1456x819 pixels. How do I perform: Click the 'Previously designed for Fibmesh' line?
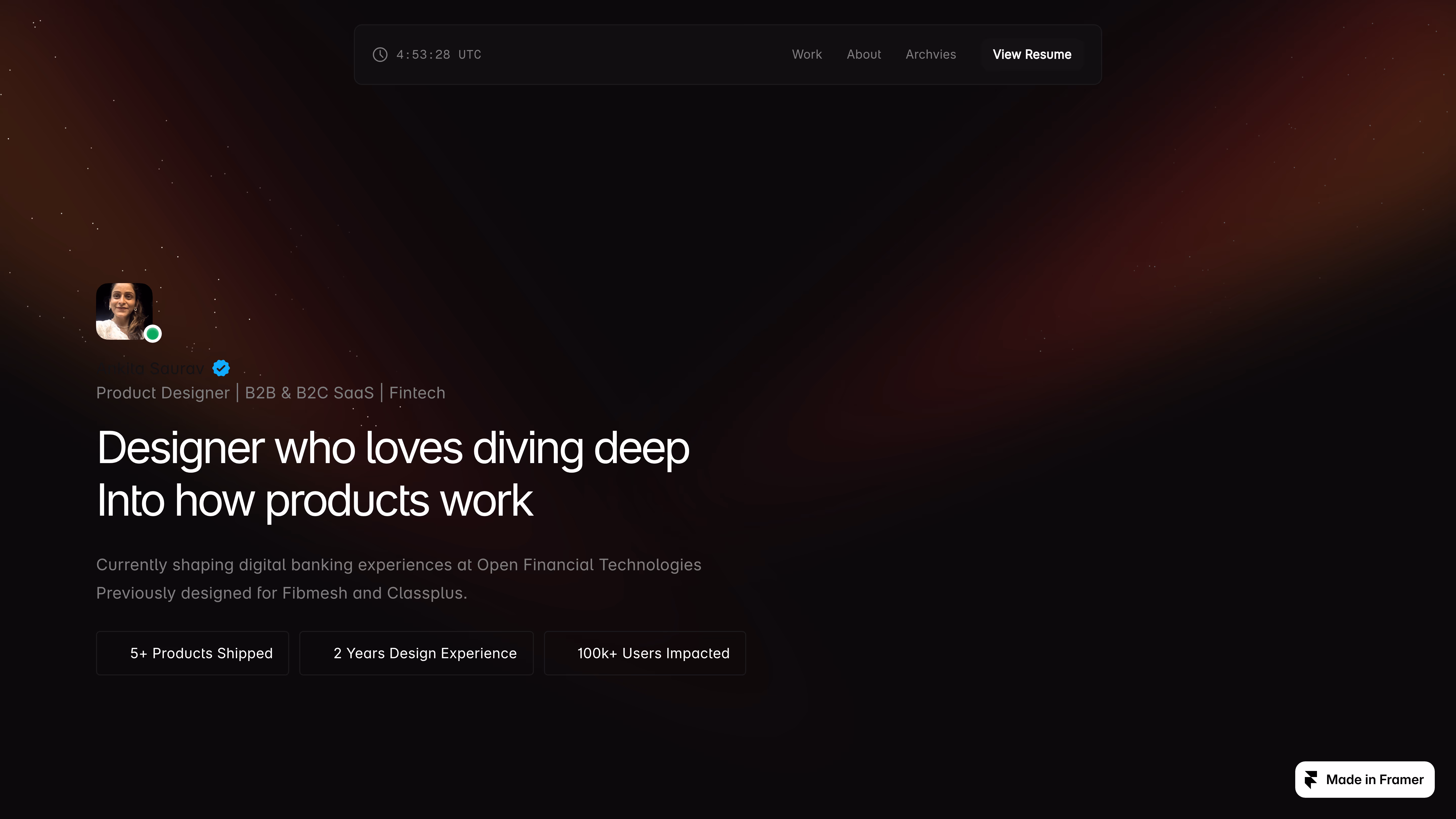pyautogui.click(x=282, y=593)
